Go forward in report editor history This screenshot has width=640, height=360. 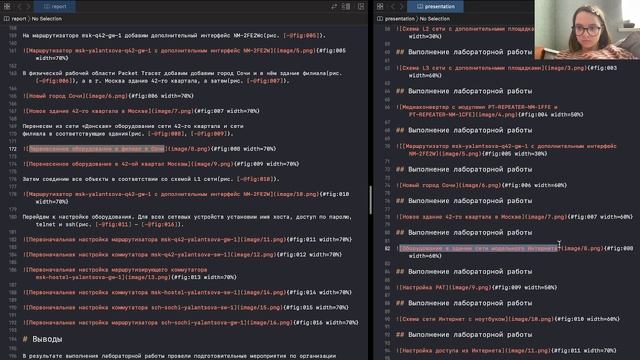tap(28, 6)
